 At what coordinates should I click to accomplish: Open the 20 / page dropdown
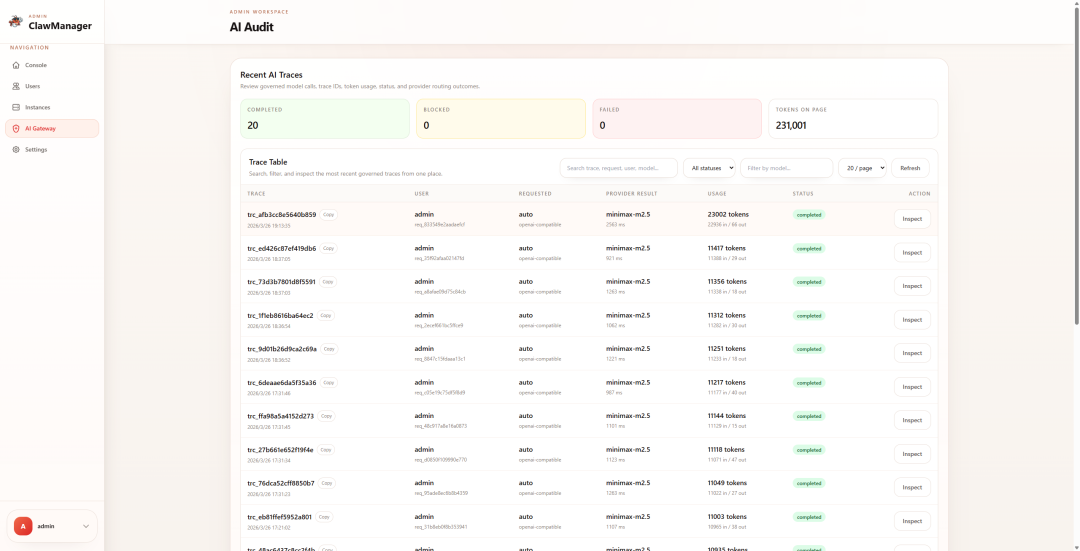(862, 168)
